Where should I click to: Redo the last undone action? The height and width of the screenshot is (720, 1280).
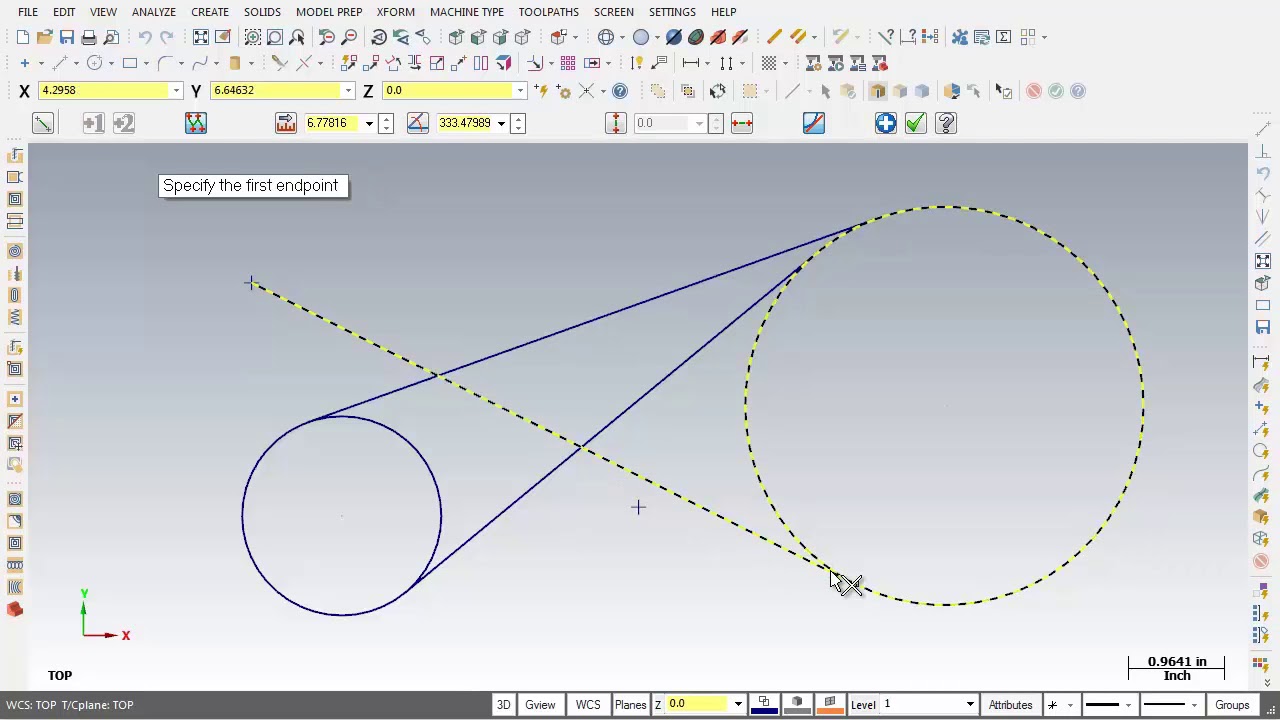tap(167, 37)
